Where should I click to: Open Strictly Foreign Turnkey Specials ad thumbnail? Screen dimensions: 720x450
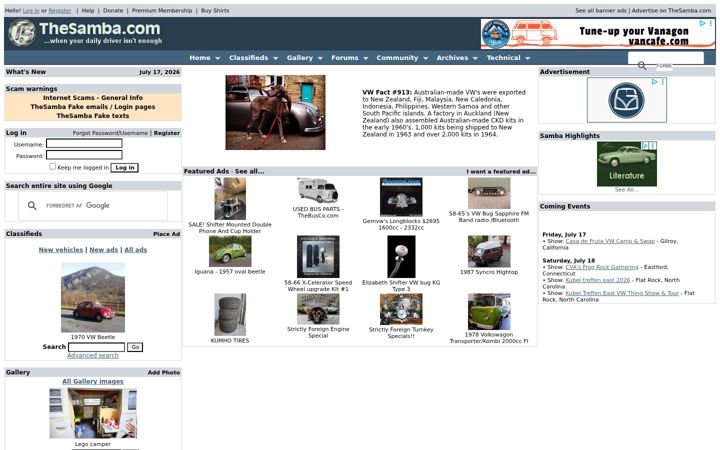(x=401, y=309)
